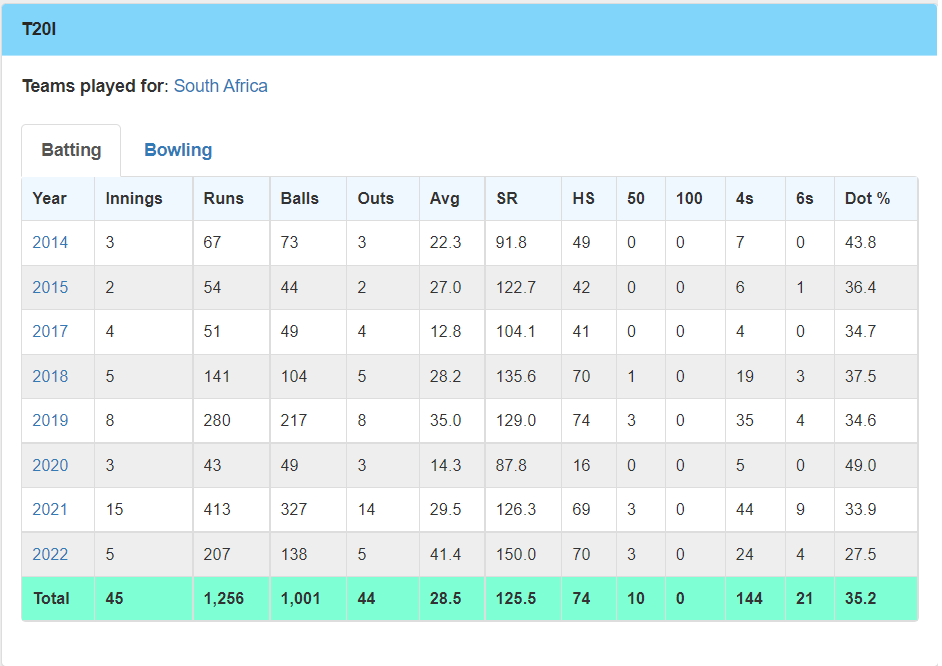Click the Runs column header
942x666 pixels.
[223, 199]
